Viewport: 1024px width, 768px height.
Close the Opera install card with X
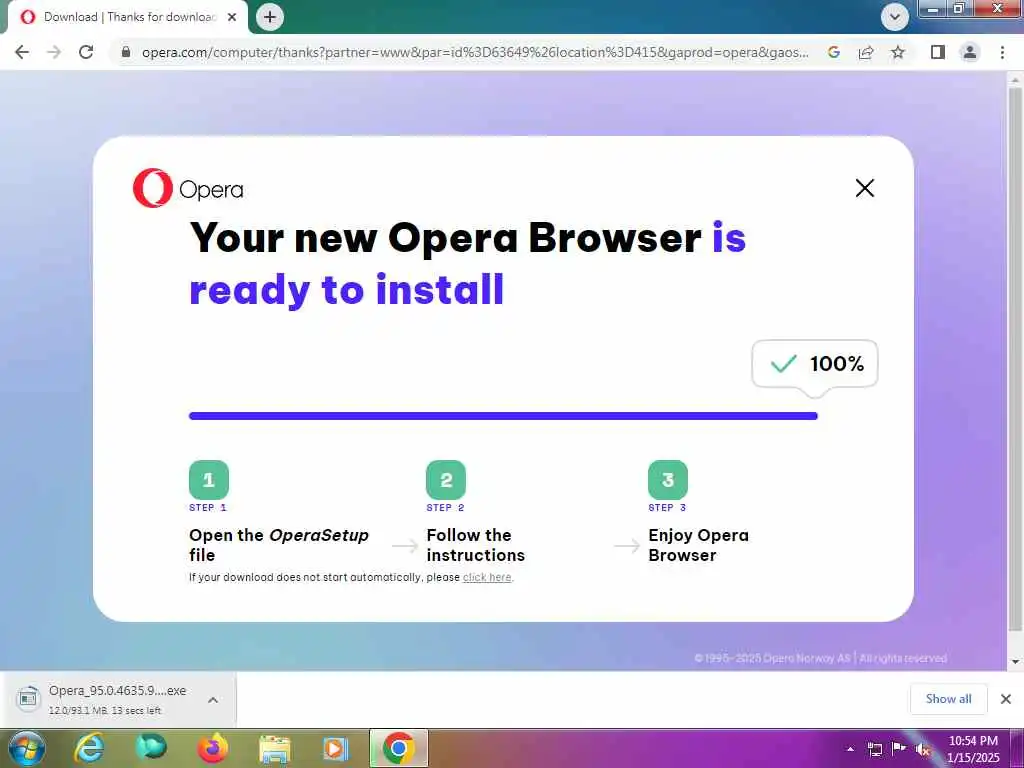(865, 188)
